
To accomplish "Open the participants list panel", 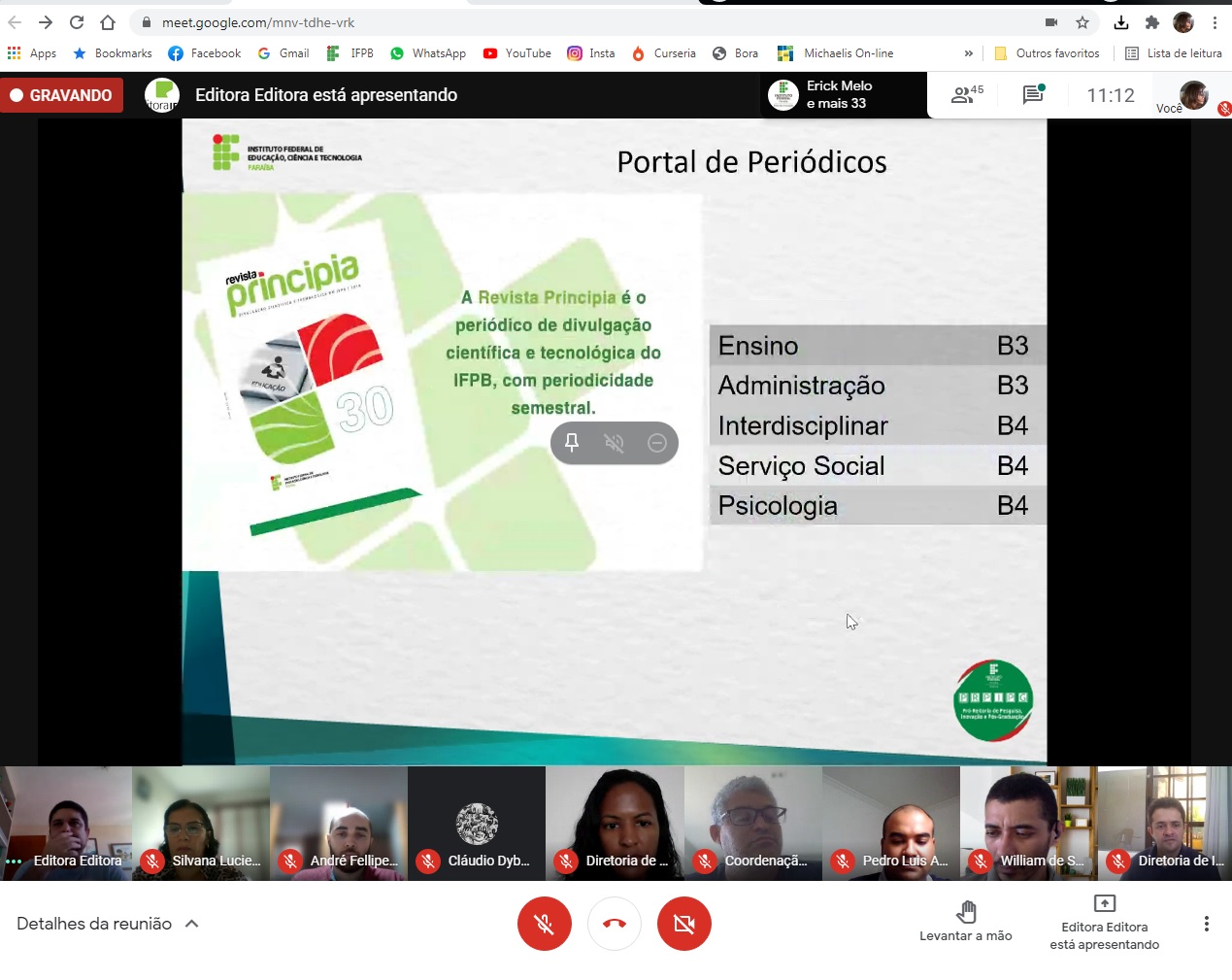I will pos(964,95).
